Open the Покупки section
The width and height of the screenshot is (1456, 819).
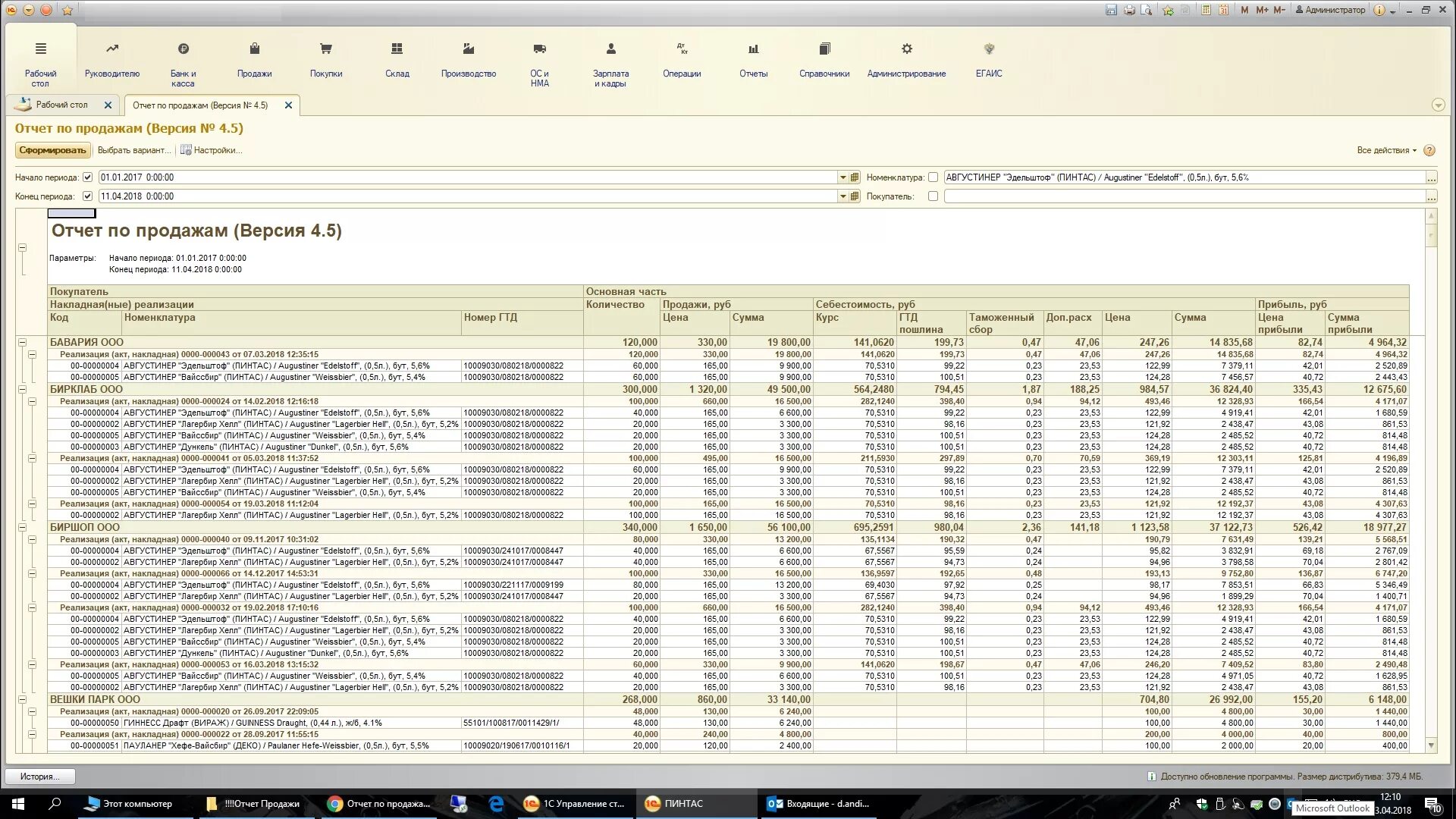326,61
